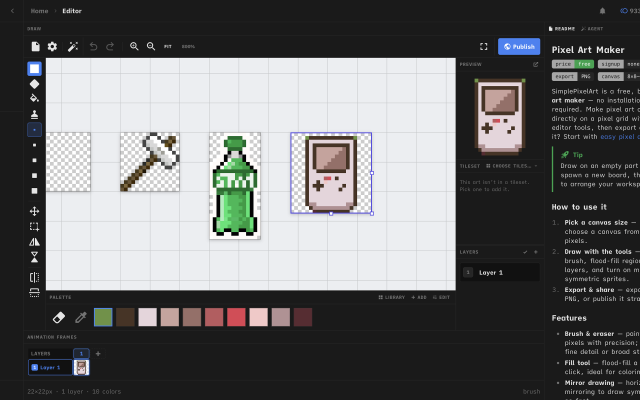640x400 pixels.
Task: Click the PNG export badge
Action: pyautogui.click(x=586, y=76)
